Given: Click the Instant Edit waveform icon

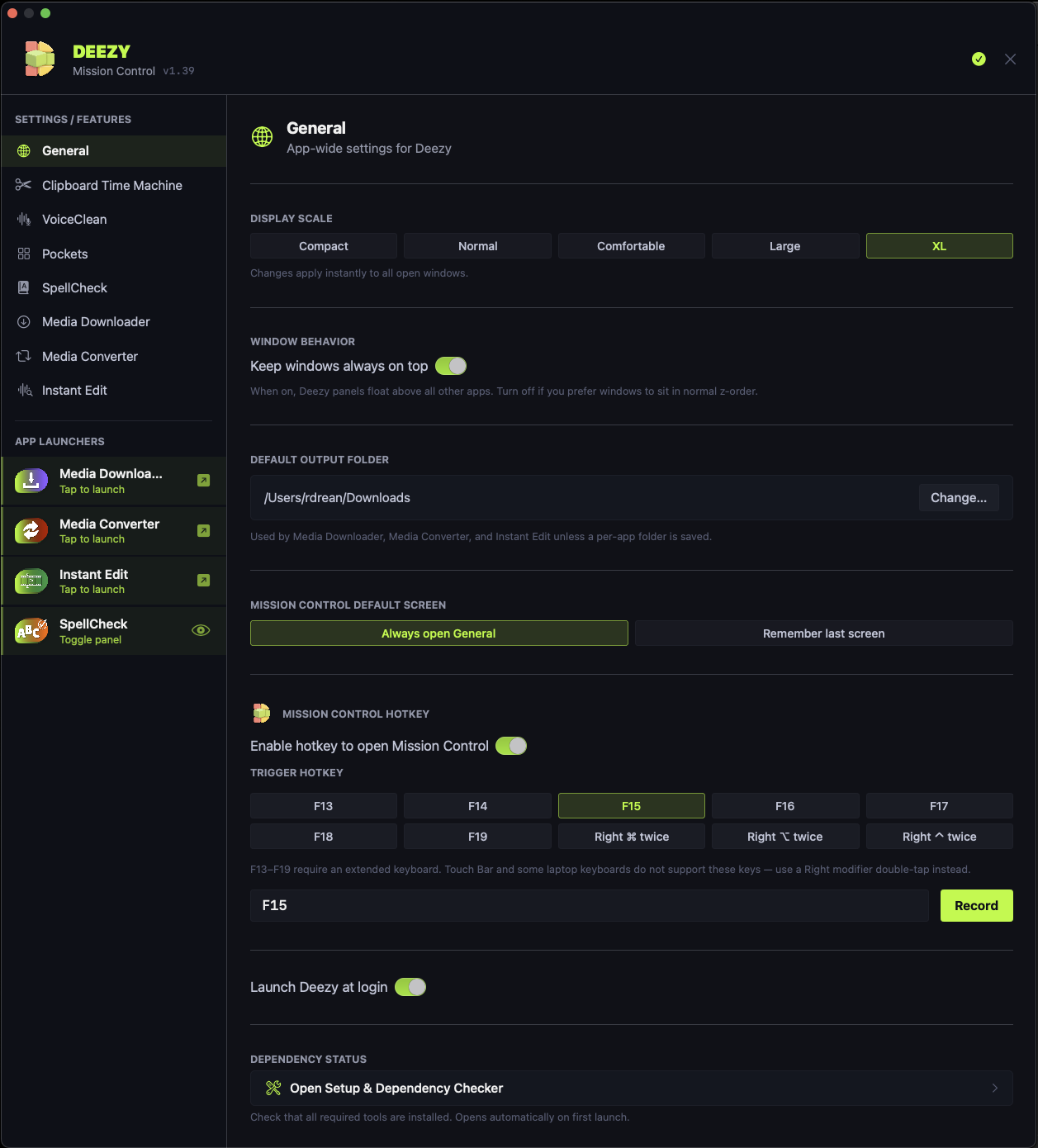Looking at the screenshot, I should pyautogui.click(x=25, y=390).
